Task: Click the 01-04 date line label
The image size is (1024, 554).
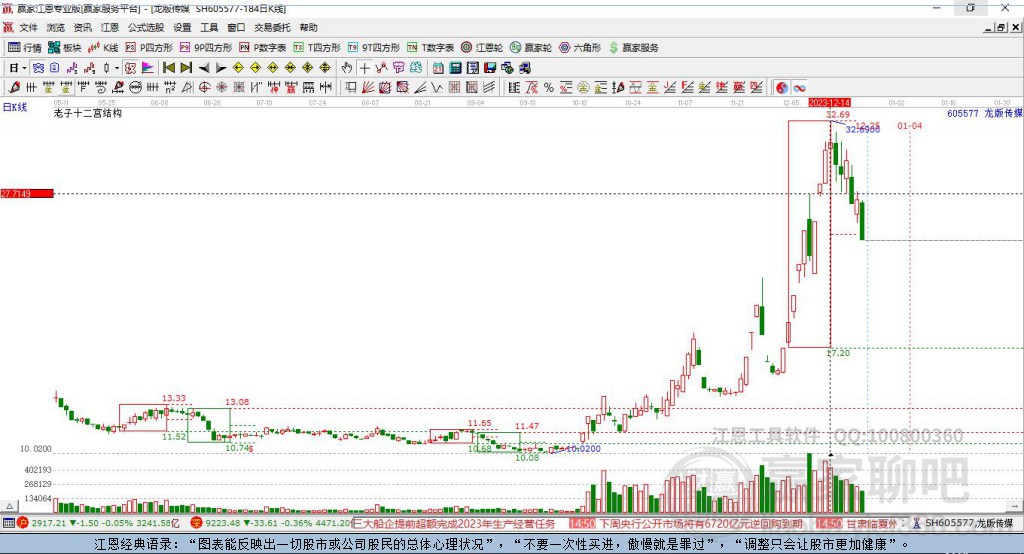Action: [910, 125]
